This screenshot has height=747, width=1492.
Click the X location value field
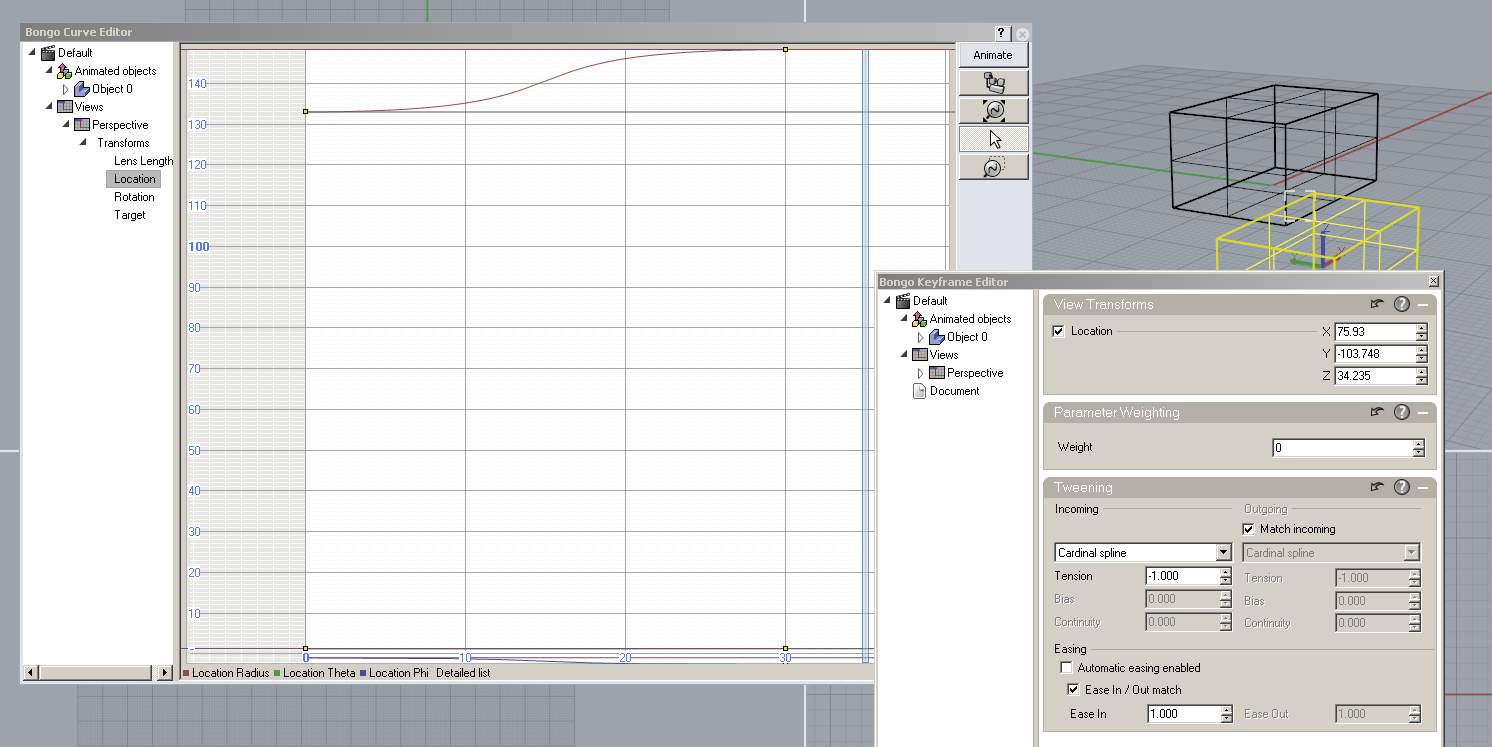(x=1374, y=332)
